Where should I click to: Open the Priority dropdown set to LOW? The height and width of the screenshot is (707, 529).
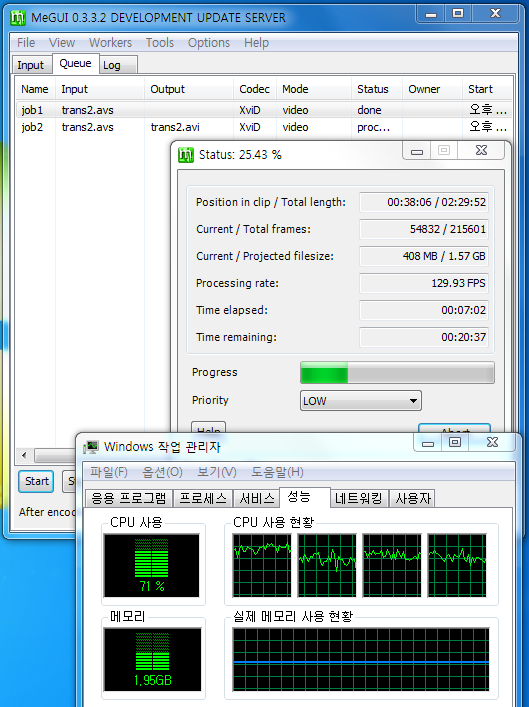361,400
